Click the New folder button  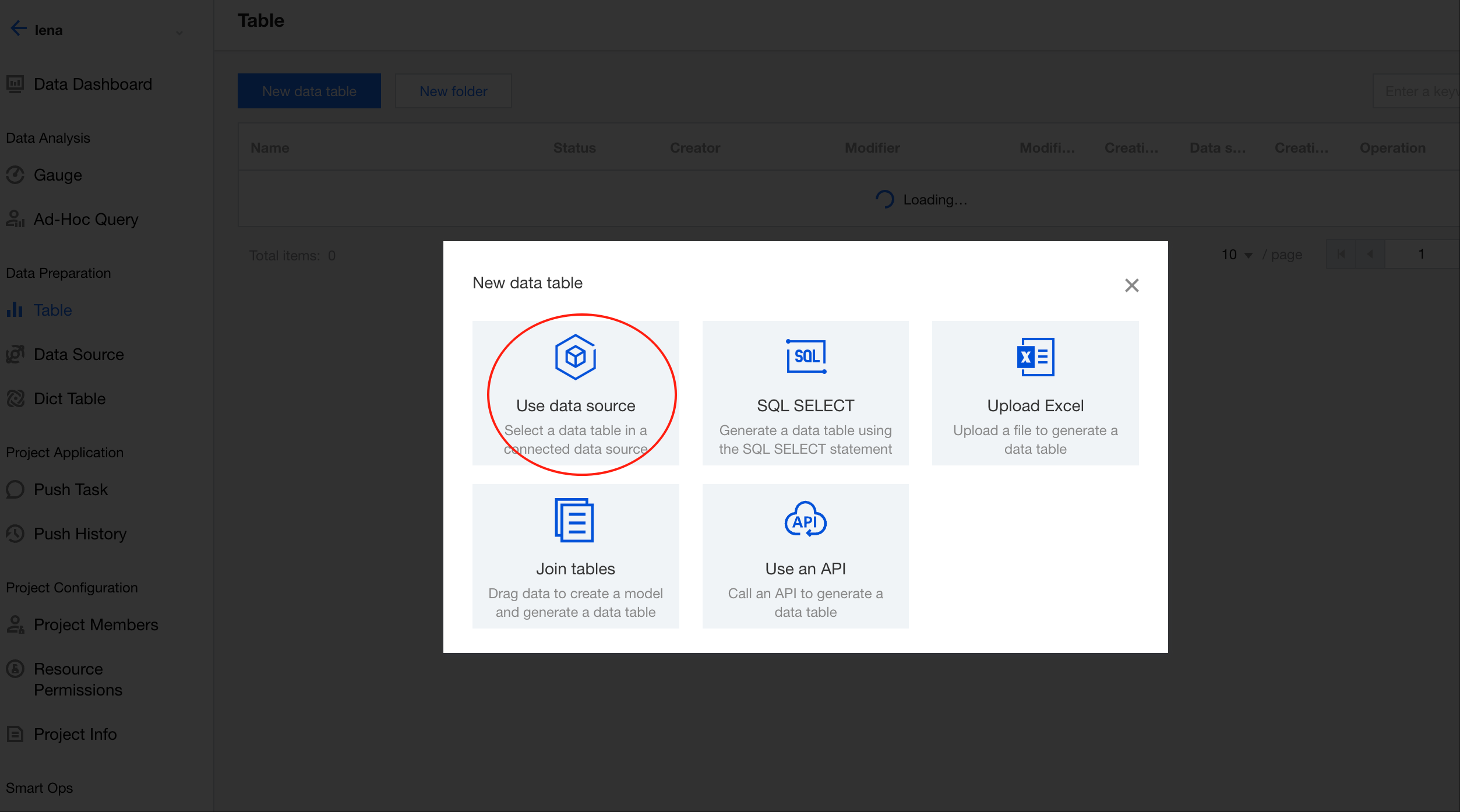(453, 91)
